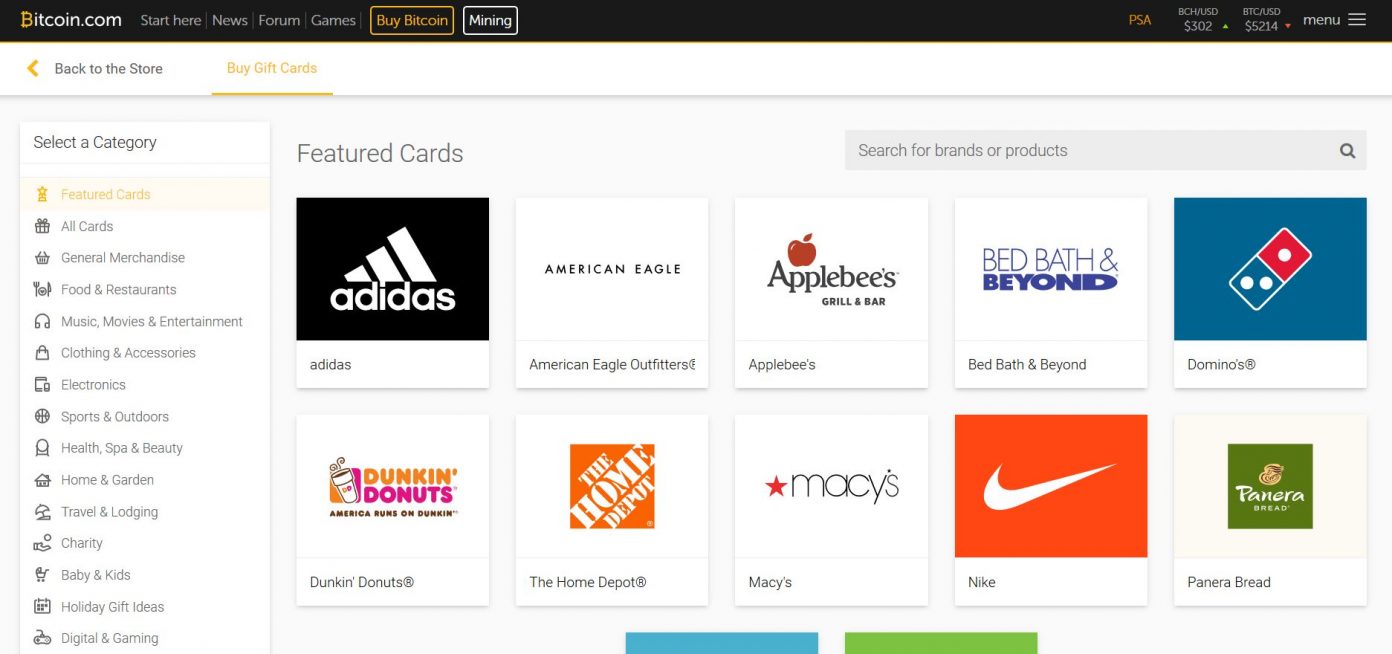Click the BCH/USD price ticker
The height and width of the screenshot is (654, 1392).
(1203, 20)
